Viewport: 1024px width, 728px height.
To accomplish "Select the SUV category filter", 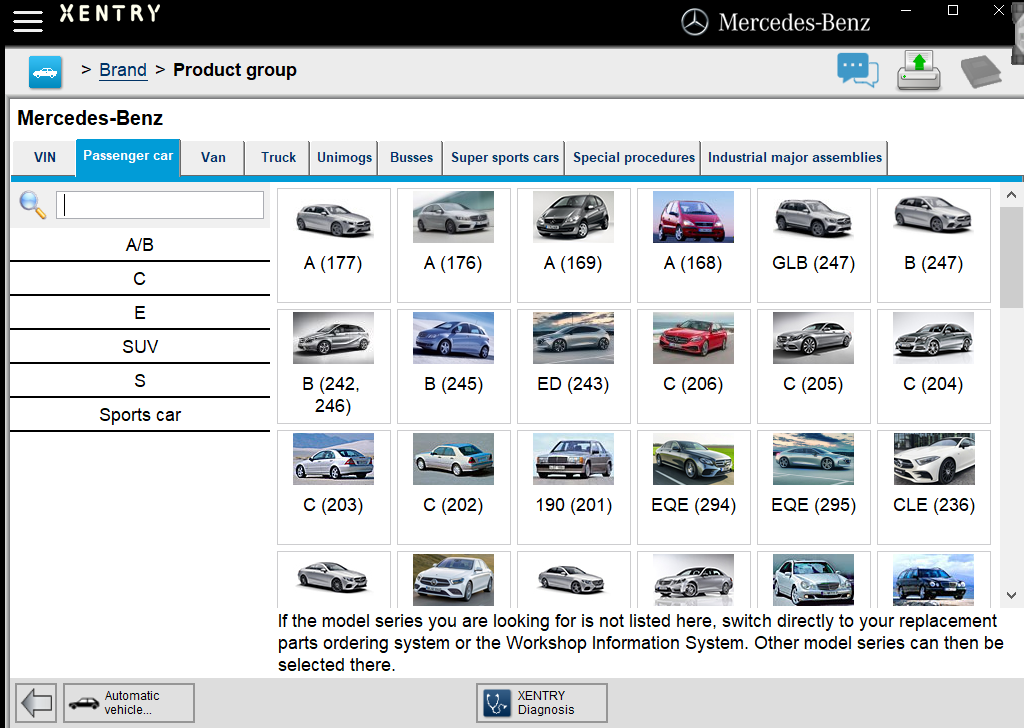I will coord(140,347).
